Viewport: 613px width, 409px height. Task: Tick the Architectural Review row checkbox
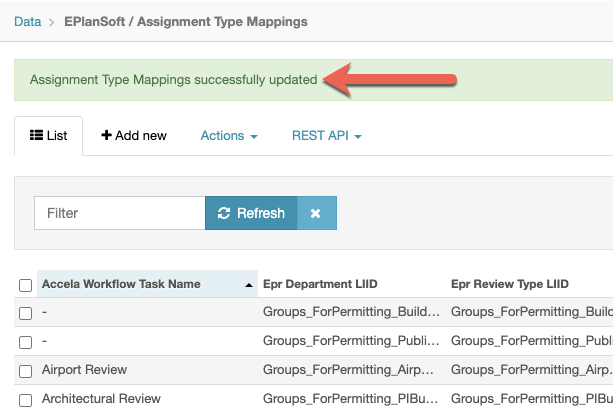[x=26, y=400]
